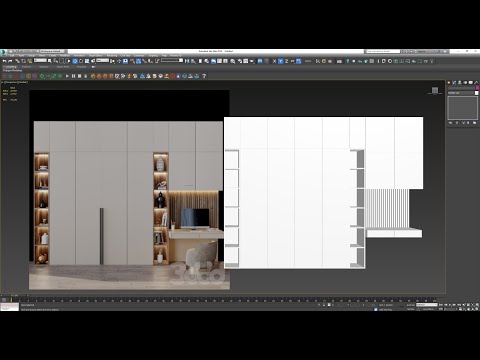Toggle the Layer Explorer
The width and height of the screenshot is (480, 360).
(x=206, y=61)
